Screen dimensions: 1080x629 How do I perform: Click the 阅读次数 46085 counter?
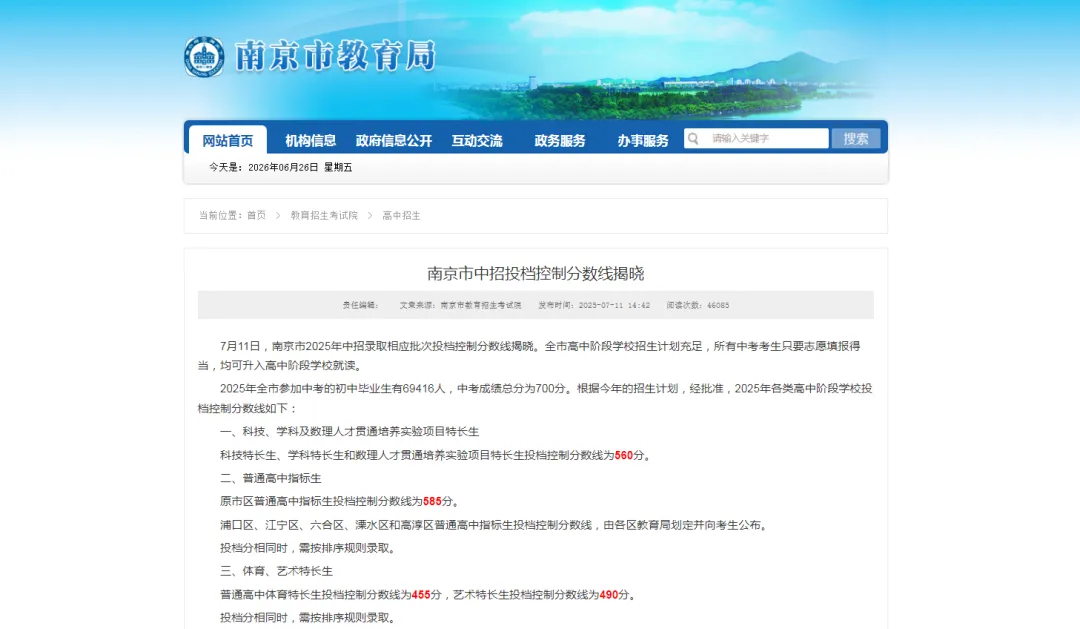pyautogui.click(x=698, y=305)
